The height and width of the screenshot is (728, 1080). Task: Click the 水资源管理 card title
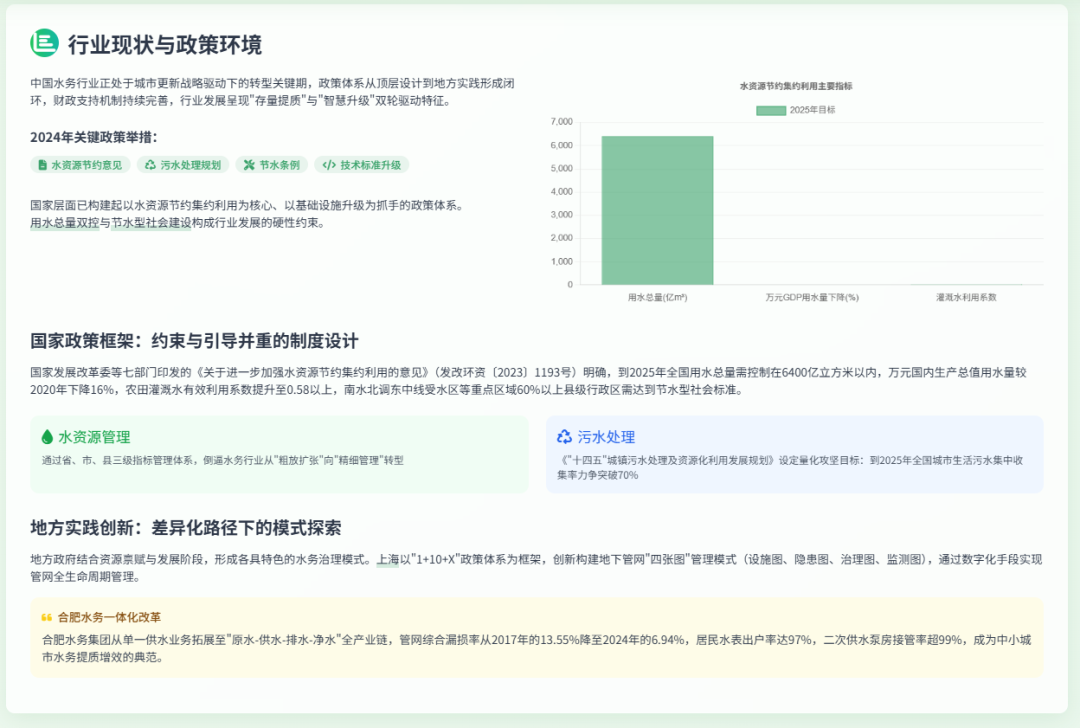94,437
